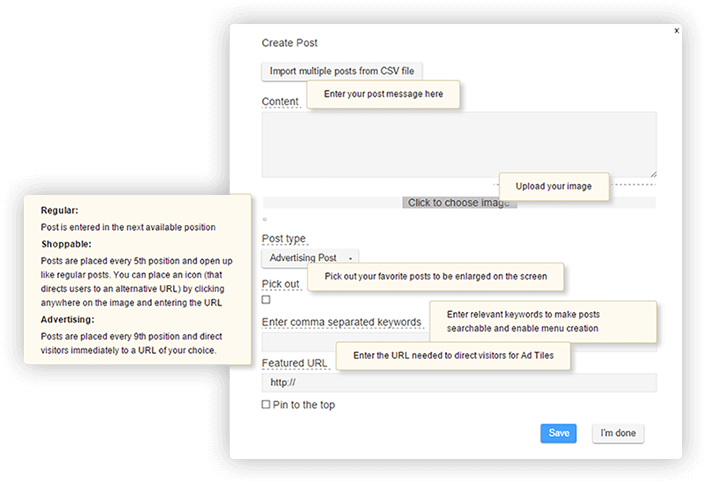Screen dimensions: 706x483
Task: Tick the Pick out checkbox
Action: [x=266, y=300]
